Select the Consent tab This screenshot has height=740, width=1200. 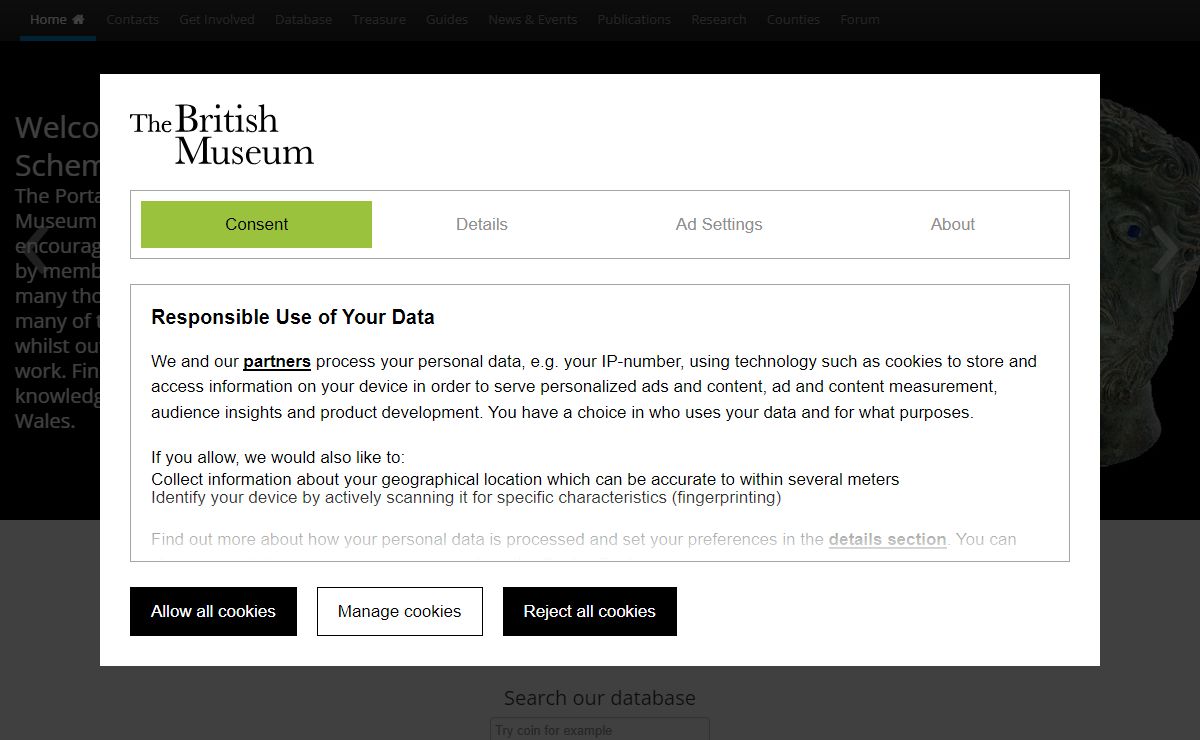point(256,224)
